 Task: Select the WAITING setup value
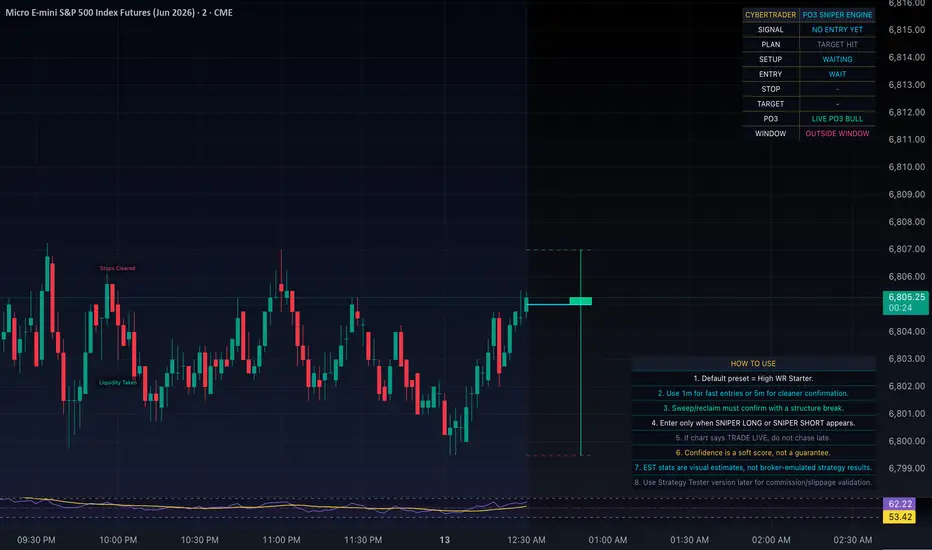tap(837, 59)
